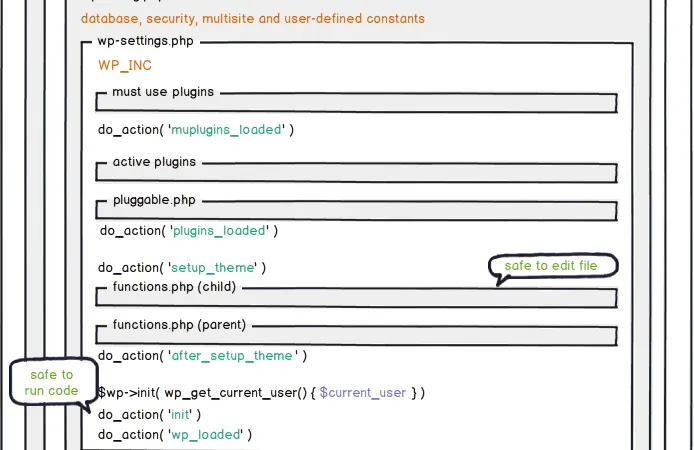Viewport: 694px width, 450px height.
Task: Click the safe to edit file bubble
Action: coord(552,266)
